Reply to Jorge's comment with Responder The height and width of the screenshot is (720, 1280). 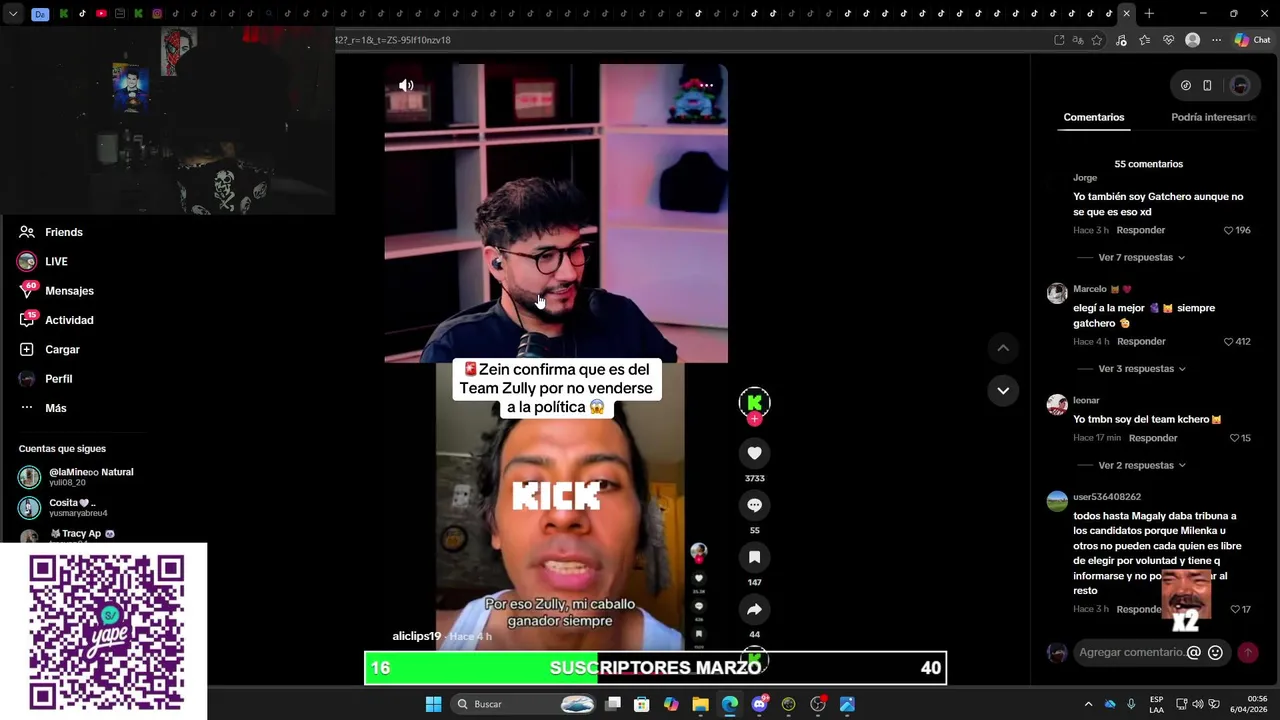click(1141, 230)
